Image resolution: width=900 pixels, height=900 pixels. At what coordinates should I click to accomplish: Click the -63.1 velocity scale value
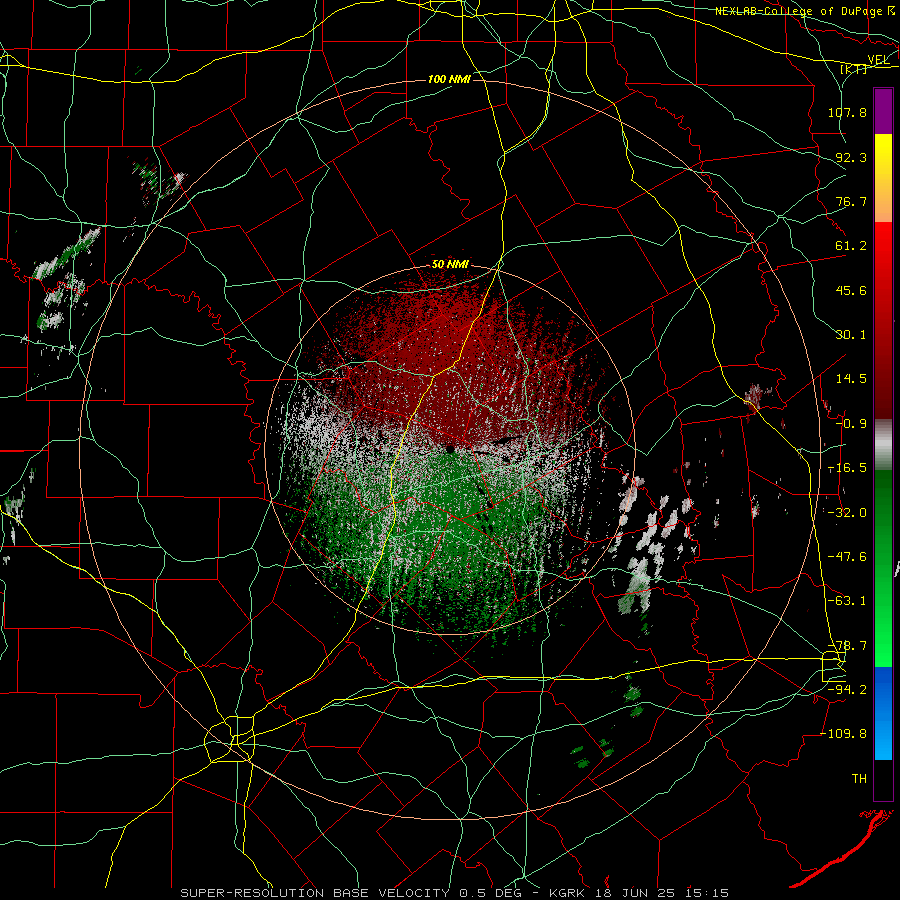[847, 601]
